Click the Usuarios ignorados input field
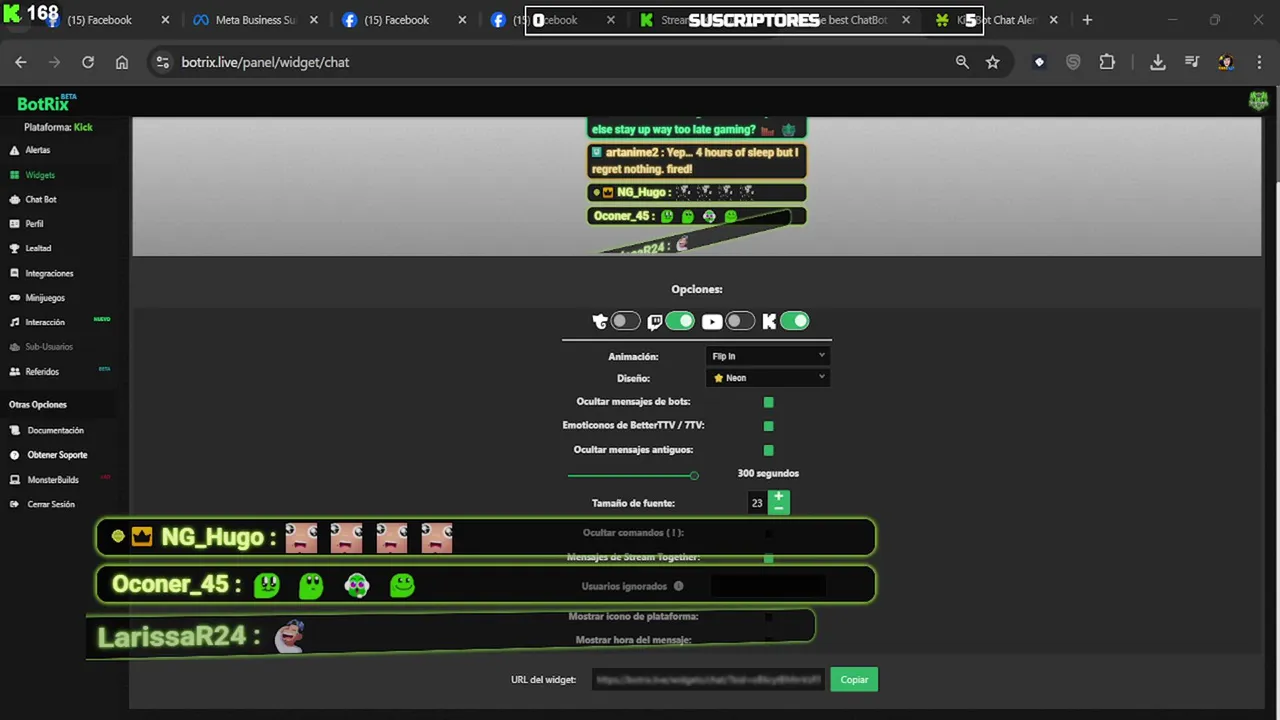 click(768, 586)
